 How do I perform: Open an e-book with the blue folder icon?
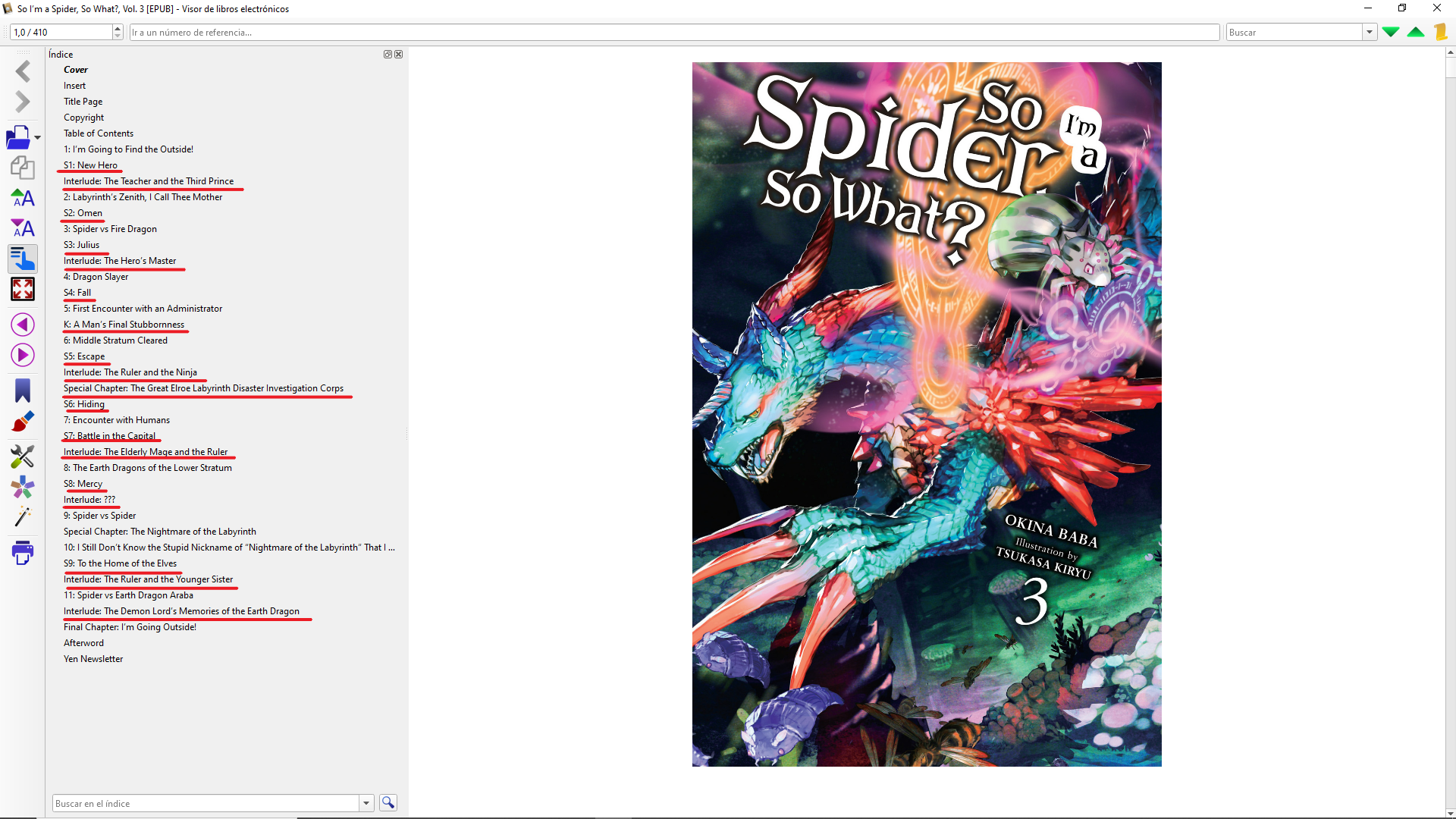point(18,137)
